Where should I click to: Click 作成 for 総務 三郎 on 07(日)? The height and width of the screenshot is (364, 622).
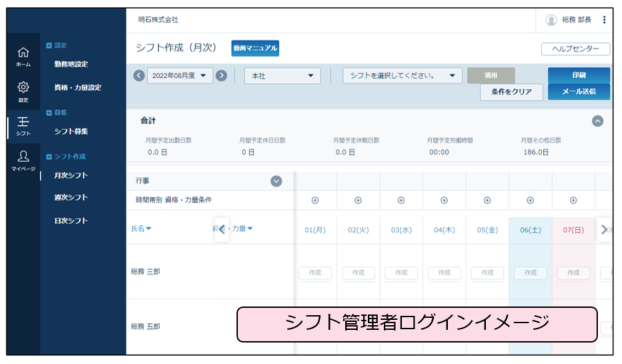[573, 273]
